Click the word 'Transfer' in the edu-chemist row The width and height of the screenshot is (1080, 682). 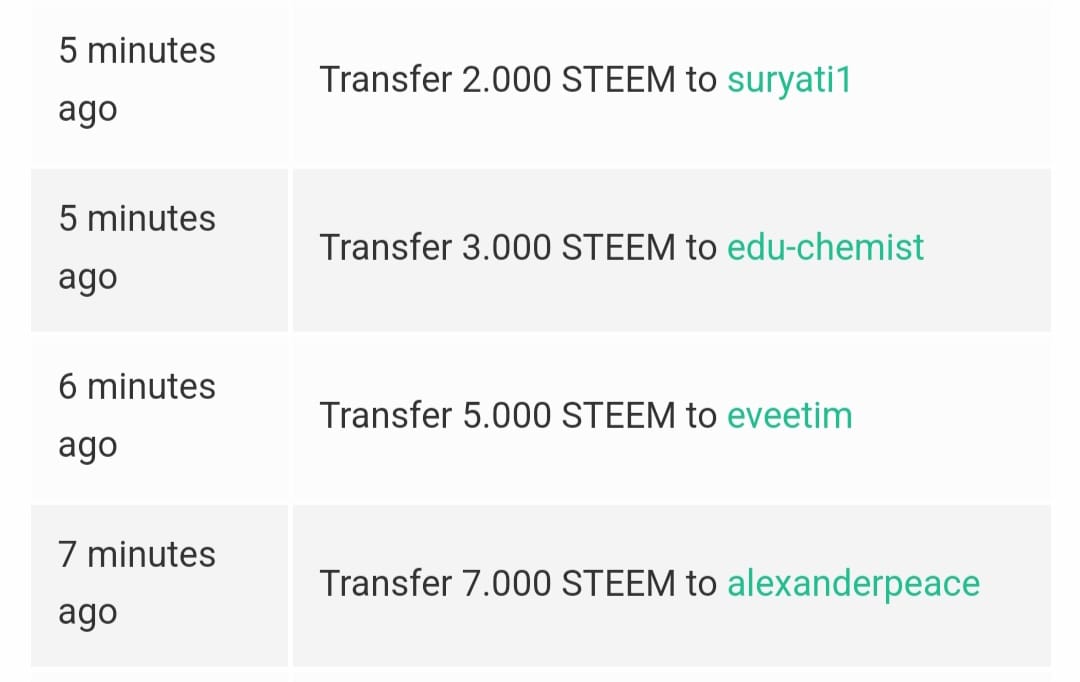point(386,248)
